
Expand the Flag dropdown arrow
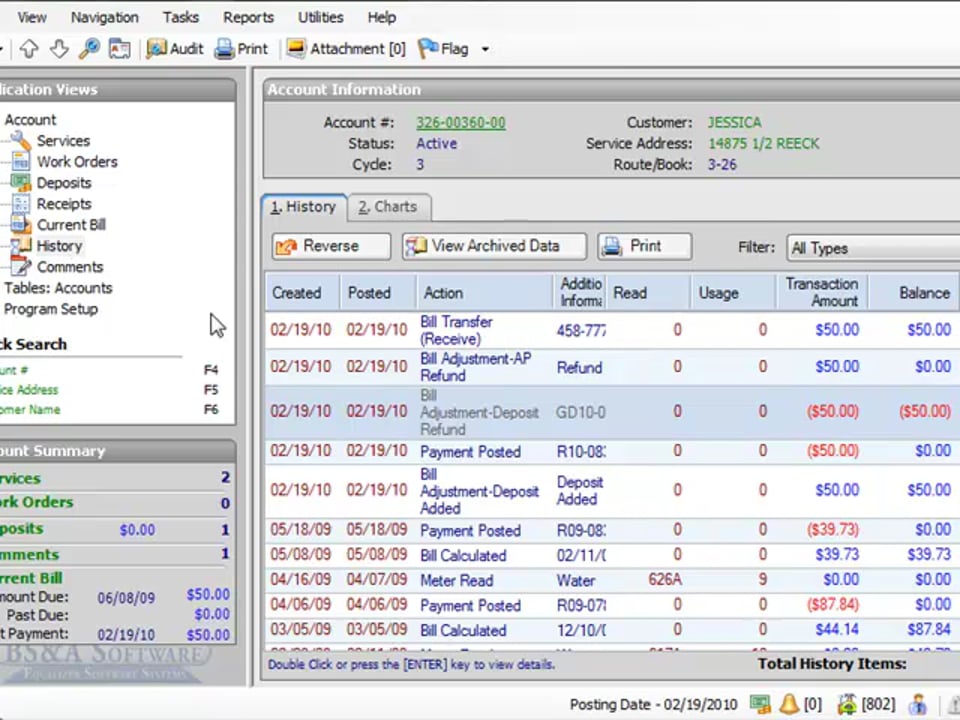tap(485, 49)
